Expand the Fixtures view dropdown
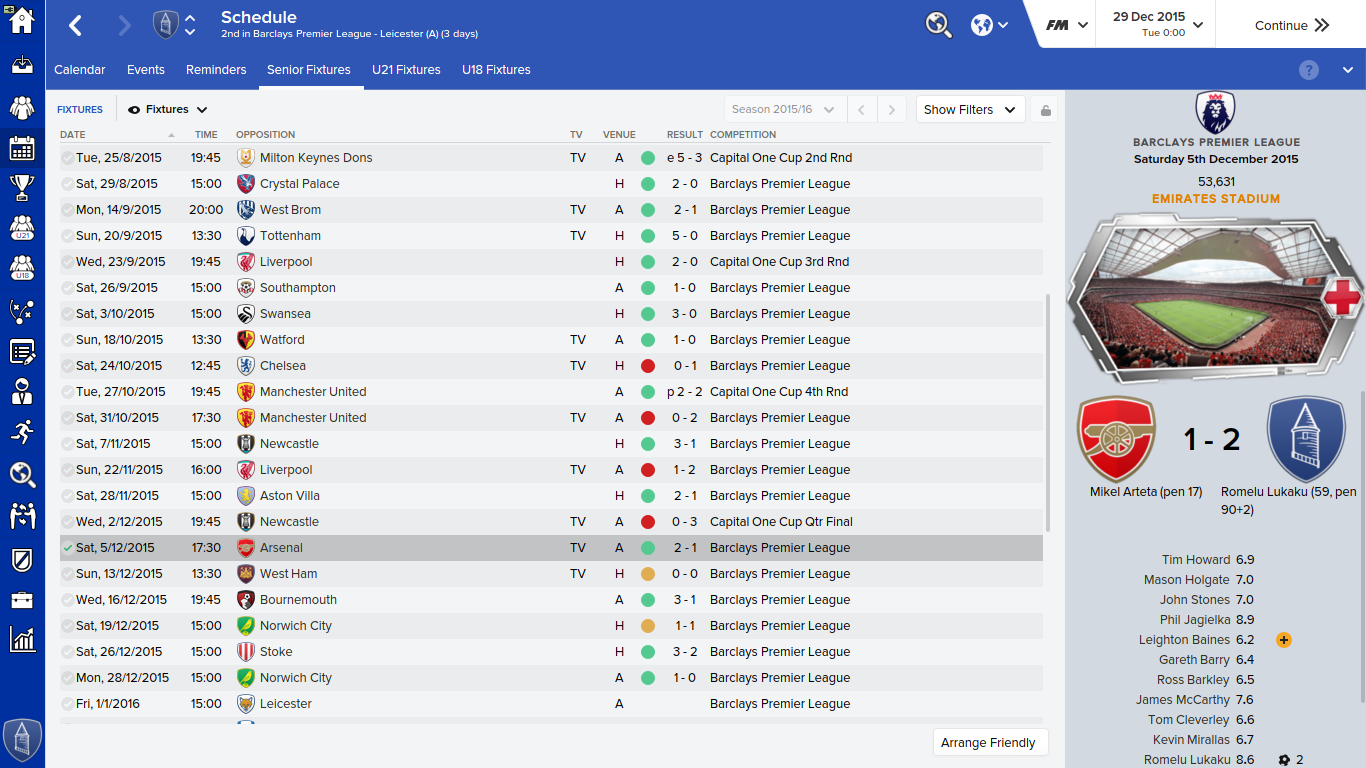The height and width of the screenshot is (768, 1366). 168,110
